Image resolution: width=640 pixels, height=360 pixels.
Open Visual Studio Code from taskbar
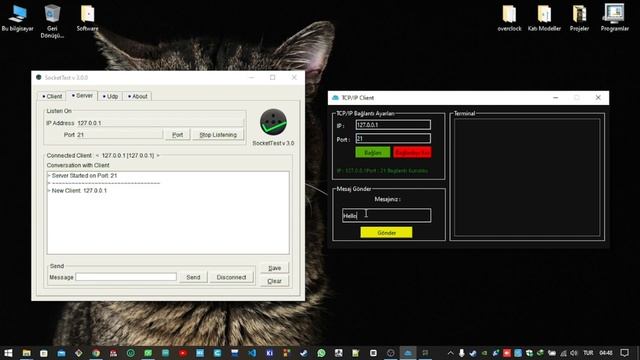click(x=252, y=353)
